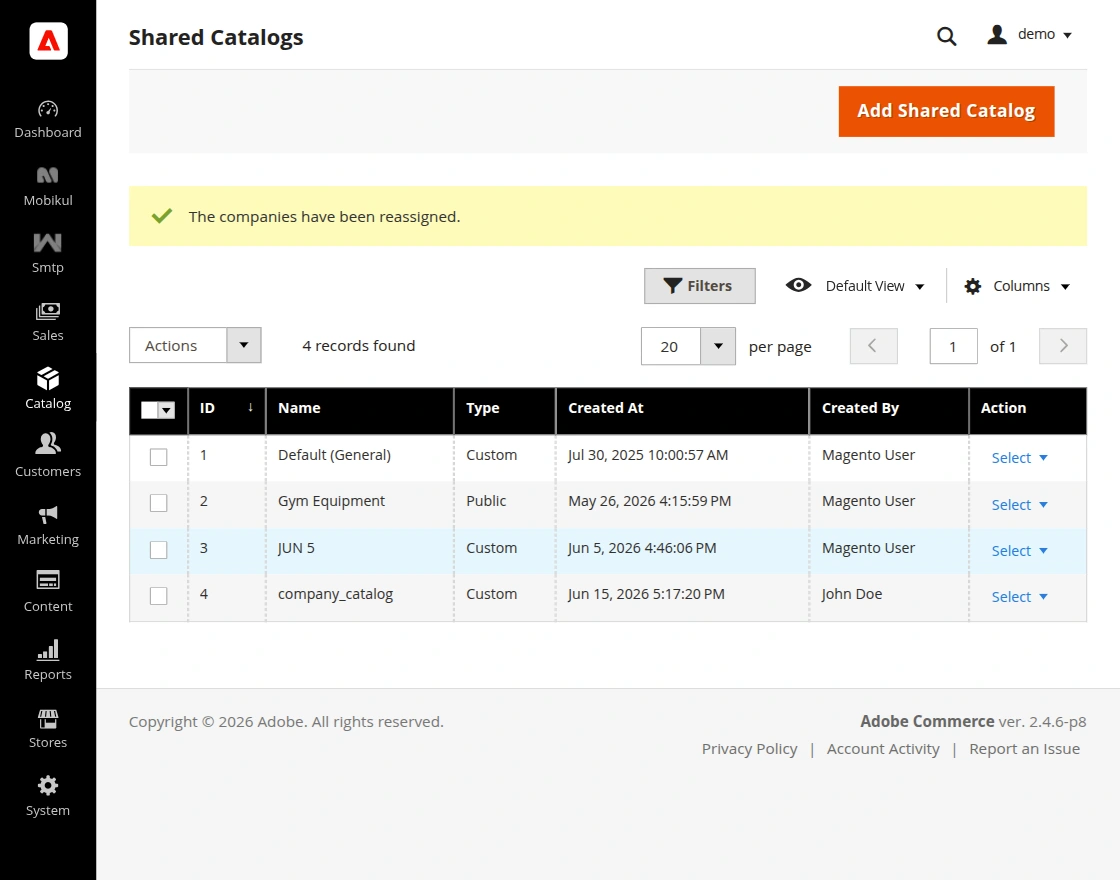Click the Columns gear icon
1120x880 pixels.
[972, 286]
